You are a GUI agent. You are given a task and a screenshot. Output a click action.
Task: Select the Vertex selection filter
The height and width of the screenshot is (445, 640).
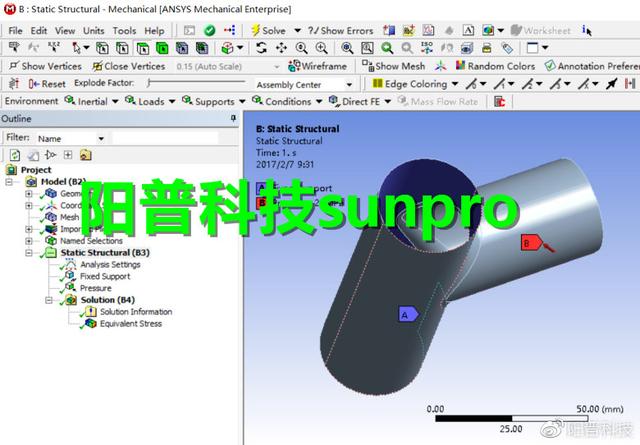(102, 48)
